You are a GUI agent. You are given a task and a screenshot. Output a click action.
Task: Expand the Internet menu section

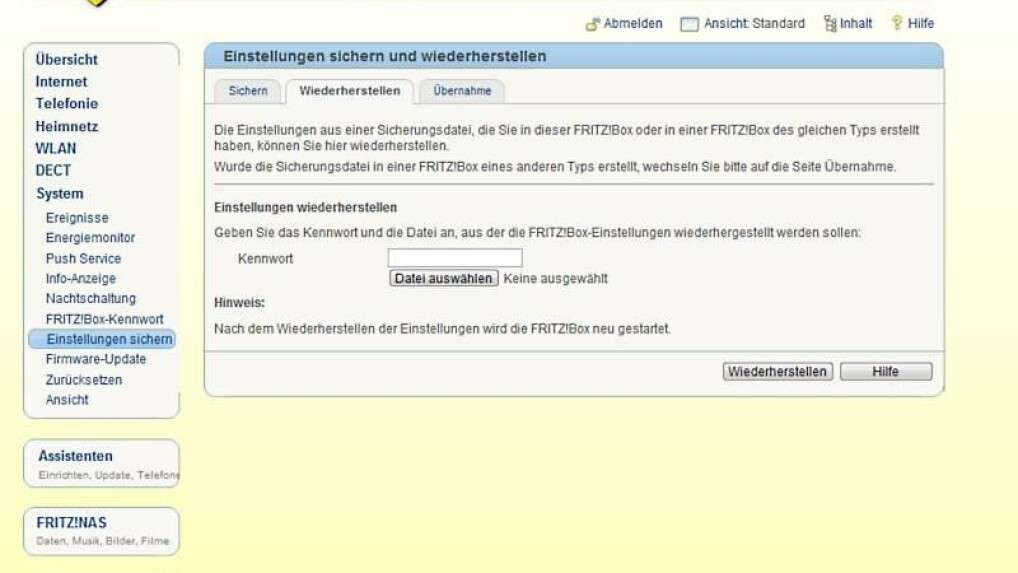(x=61, y=82)
